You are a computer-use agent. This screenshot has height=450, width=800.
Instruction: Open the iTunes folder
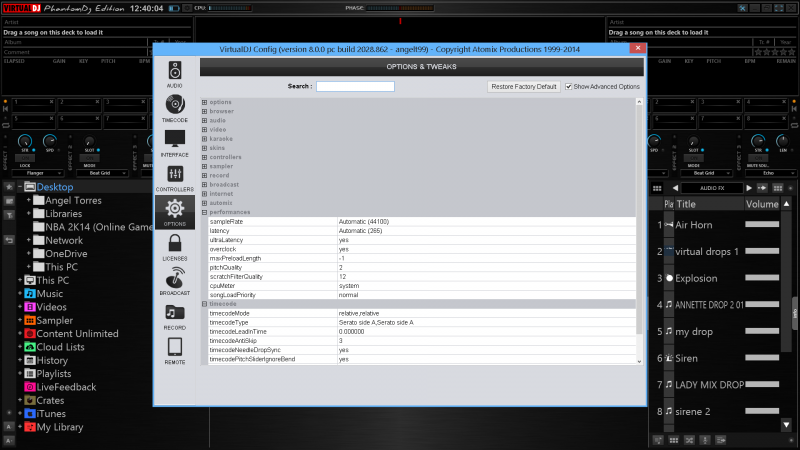point(51,414)
